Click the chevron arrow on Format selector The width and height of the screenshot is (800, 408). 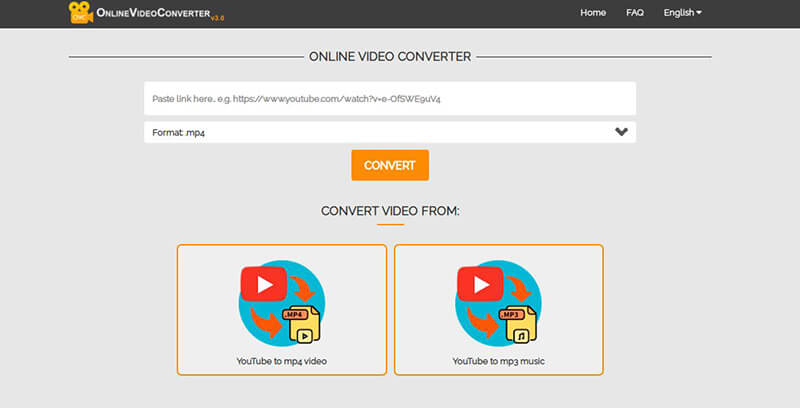pyautogui.click(x=621, y=132)
